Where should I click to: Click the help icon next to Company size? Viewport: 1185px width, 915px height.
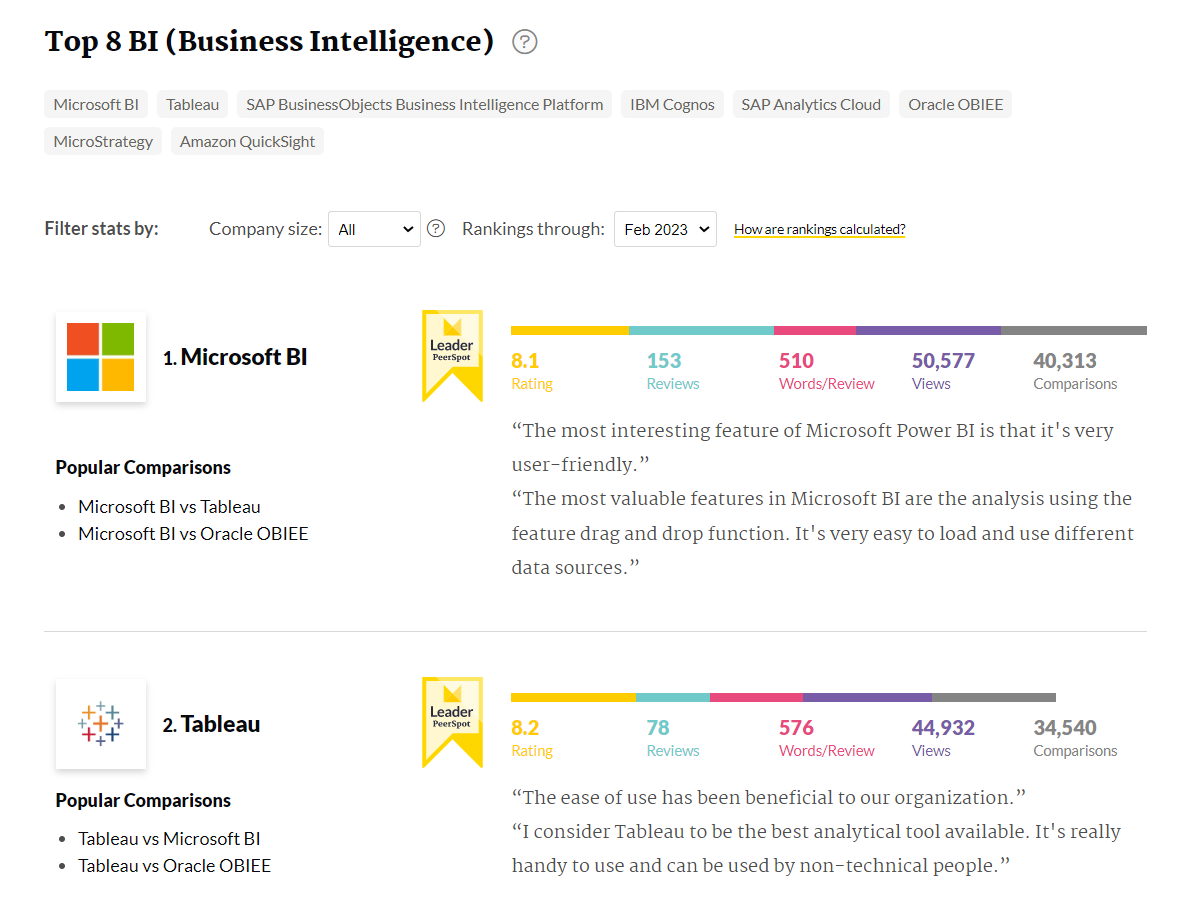tap(436, 229)
